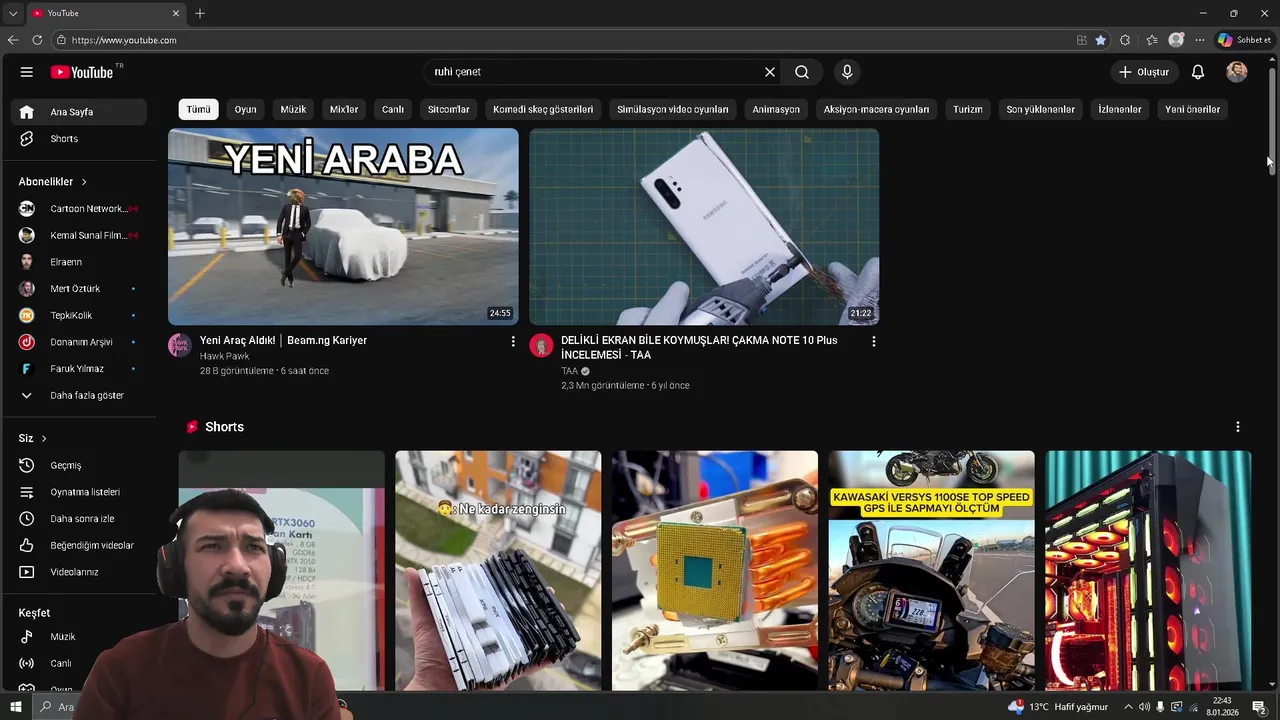Select the Tümü filter chip
Image resolution: width=1280 pixels, height=720 pixels.
pos(198,110)
